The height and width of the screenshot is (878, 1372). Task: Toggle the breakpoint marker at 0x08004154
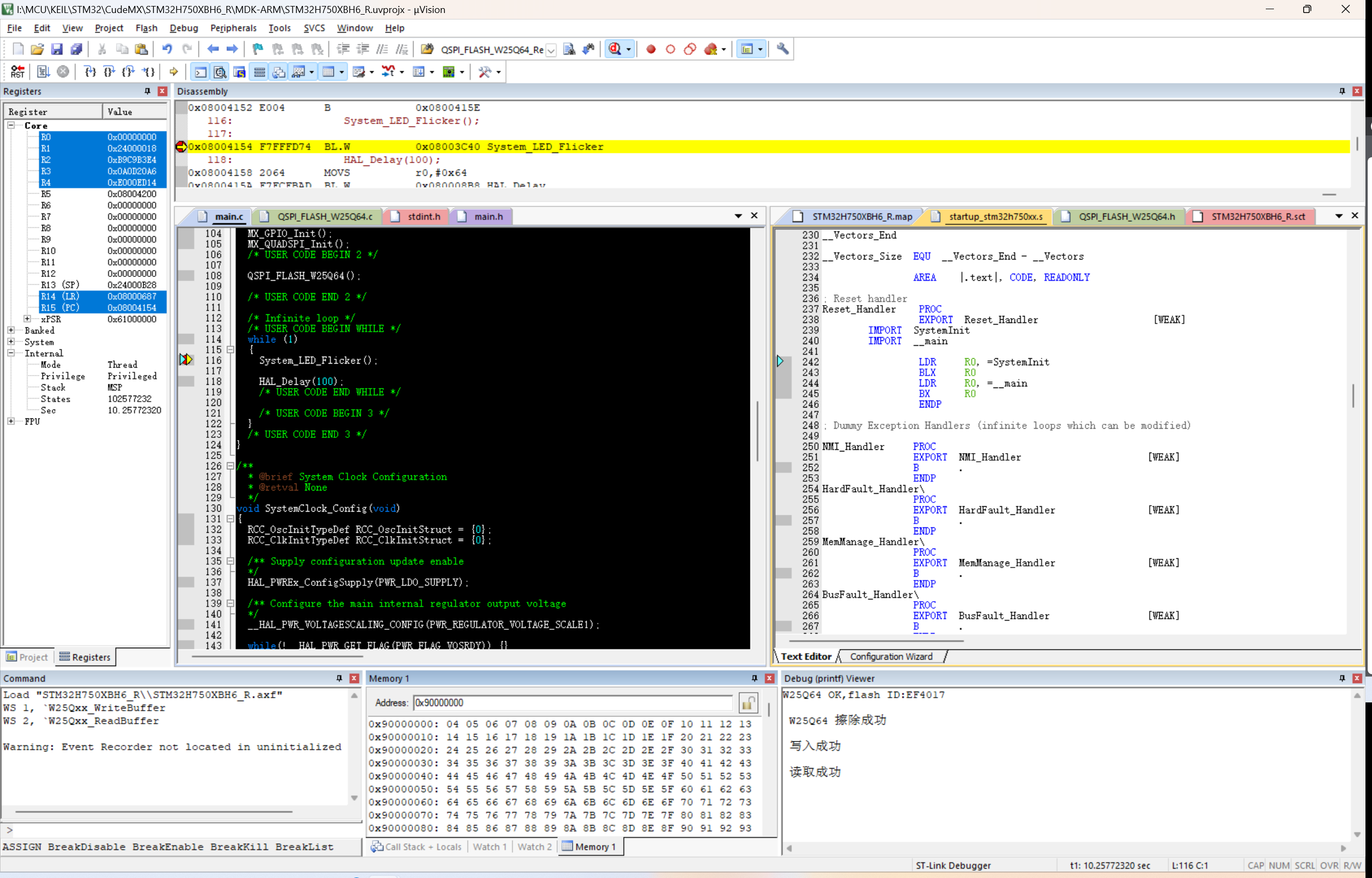click(182, 146)
